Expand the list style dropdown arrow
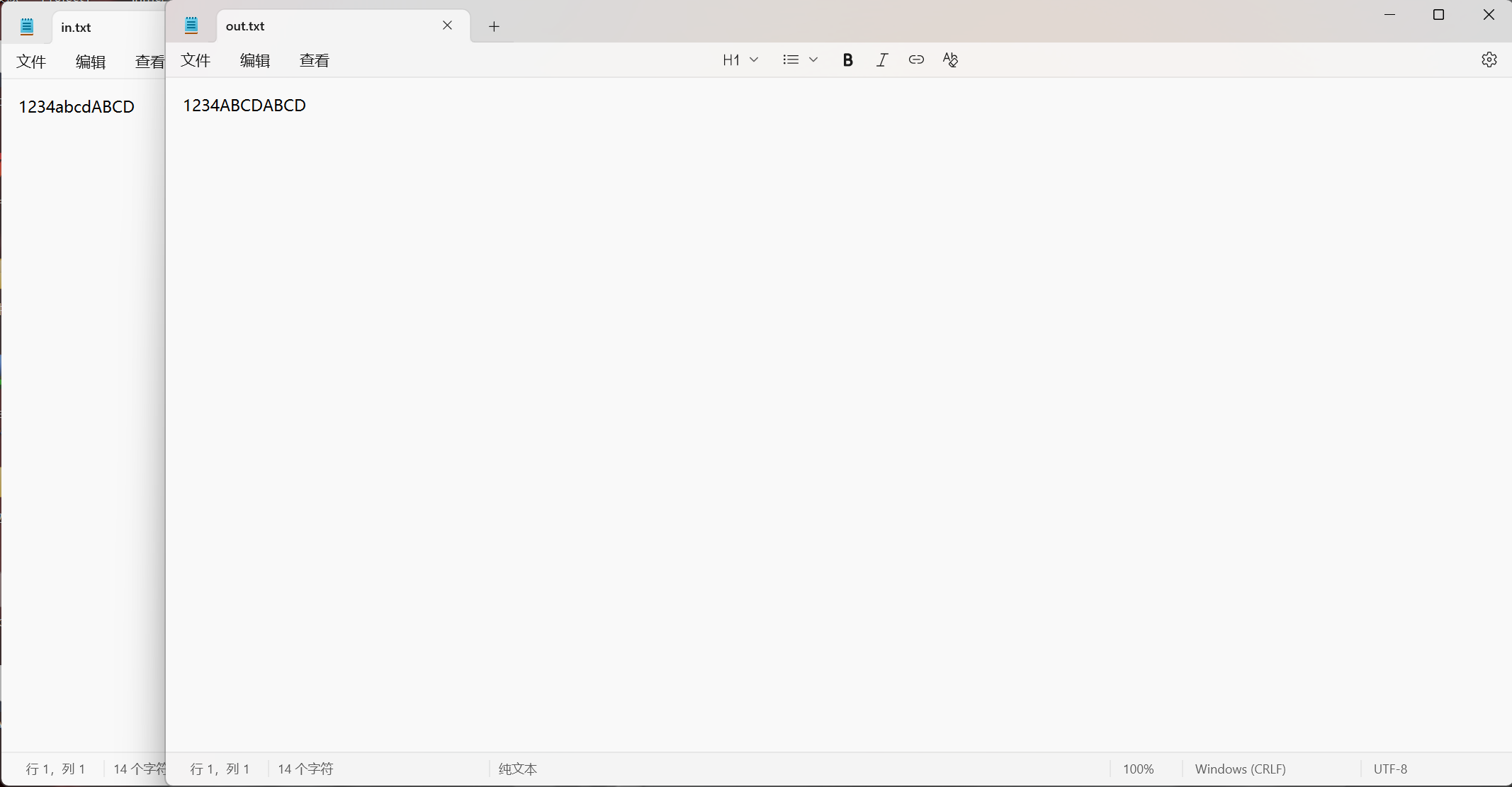 [813, 60]
